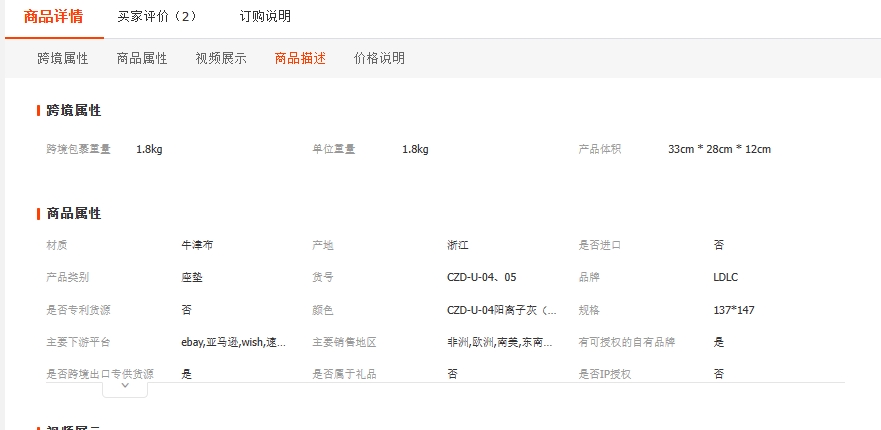Switch to the 买家评价（2） tab
The image size is (881, 430).
(x=157, y=17)
